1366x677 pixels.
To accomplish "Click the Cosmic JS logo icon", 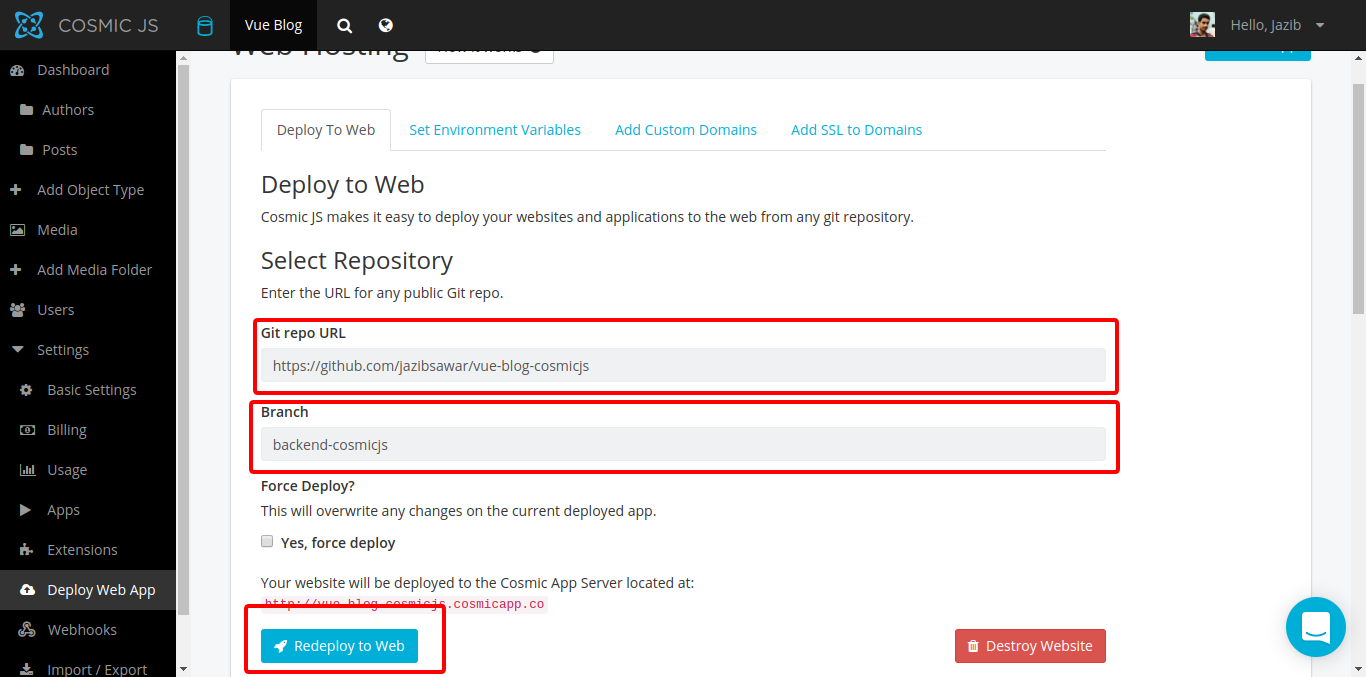I will pos(29,25).
